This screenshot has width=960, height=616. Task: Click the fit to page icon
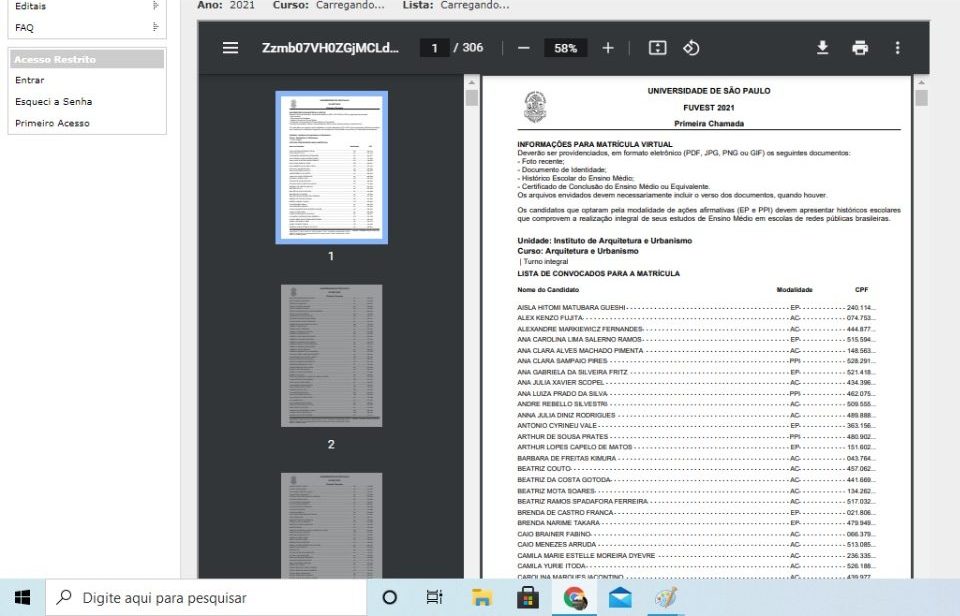[x=658, y=48]
